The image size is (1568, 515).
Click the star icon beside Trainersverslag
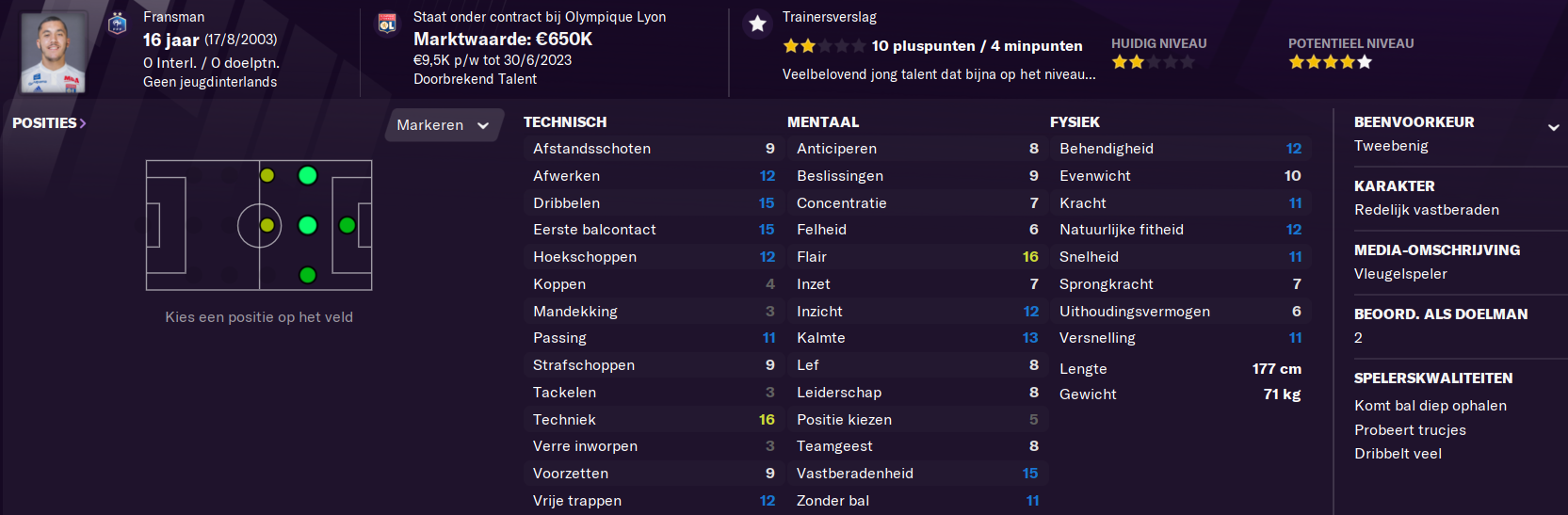click(x=757, y=24)
